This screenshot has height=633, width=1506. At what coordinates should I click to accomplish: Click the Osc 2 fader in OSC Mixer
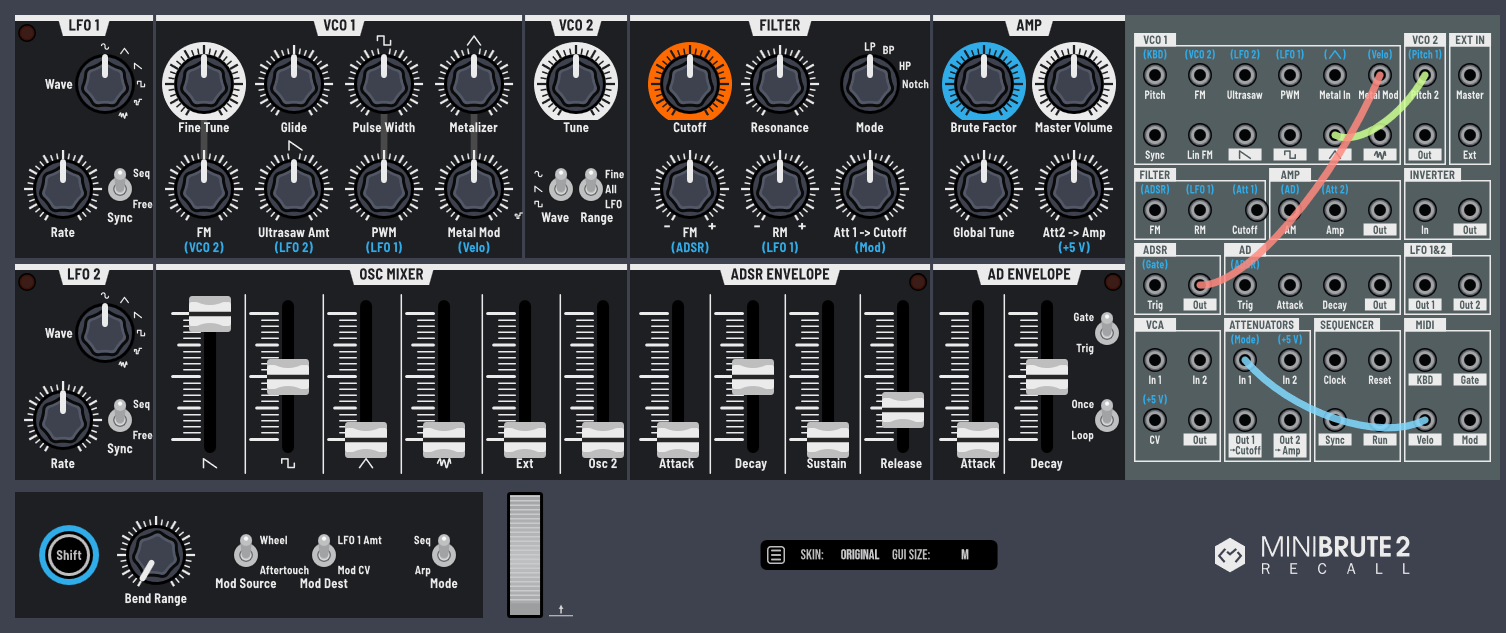(602, 439)
